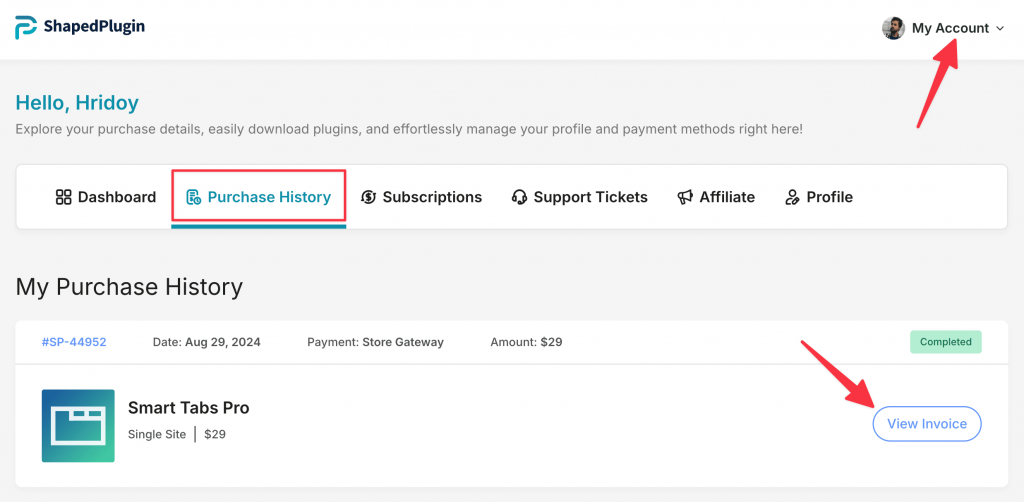Click the Smart Tabs Pro thumbnail

78,426
